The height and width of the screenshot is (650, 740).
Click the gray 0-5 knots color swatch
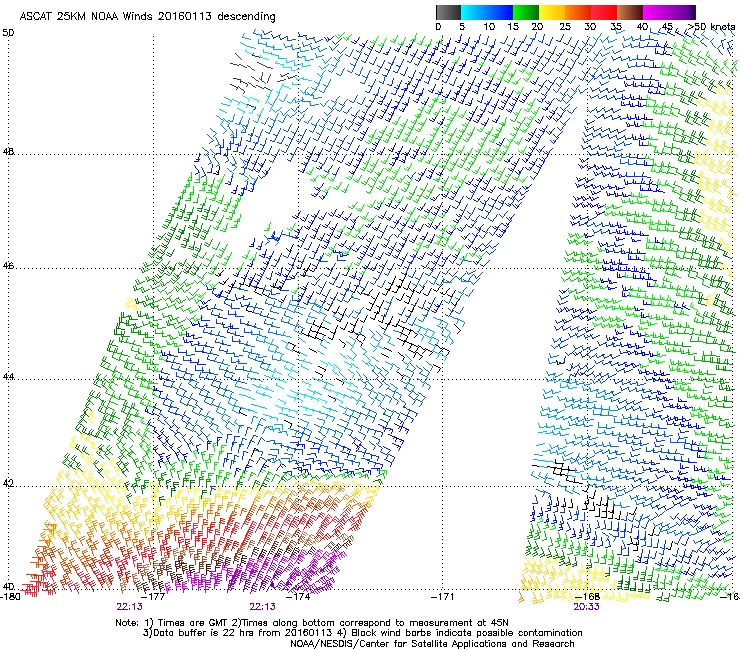tap(448, 12)
